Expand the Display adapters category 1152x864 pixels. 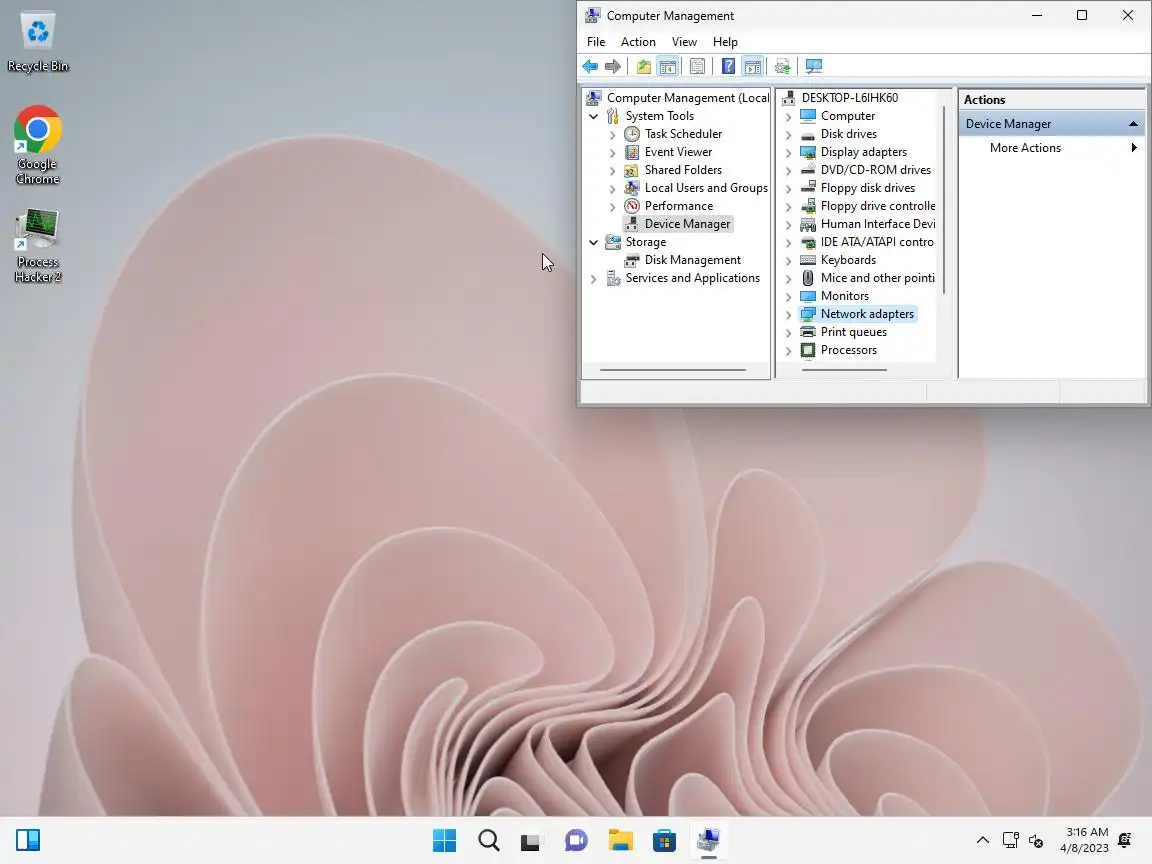(788, 153)
